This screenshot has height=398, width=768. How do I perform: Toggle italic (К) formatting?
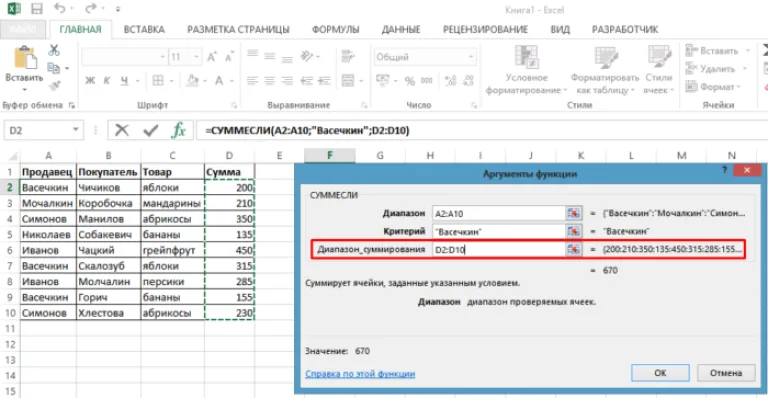107,80
